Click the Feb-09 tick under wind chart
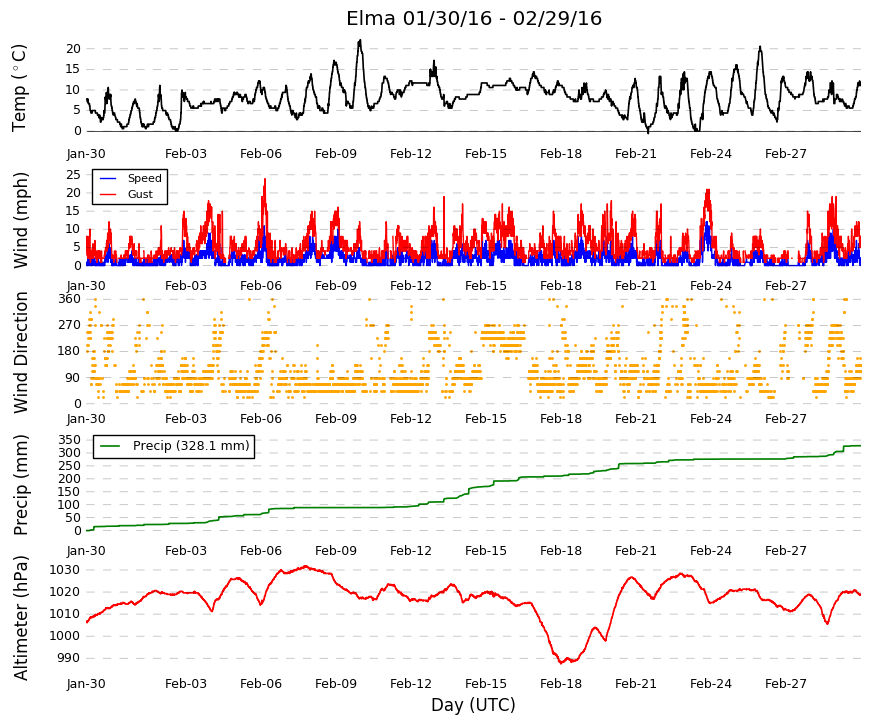The width and height of the screenshot is (871, 725). (336, 286)
